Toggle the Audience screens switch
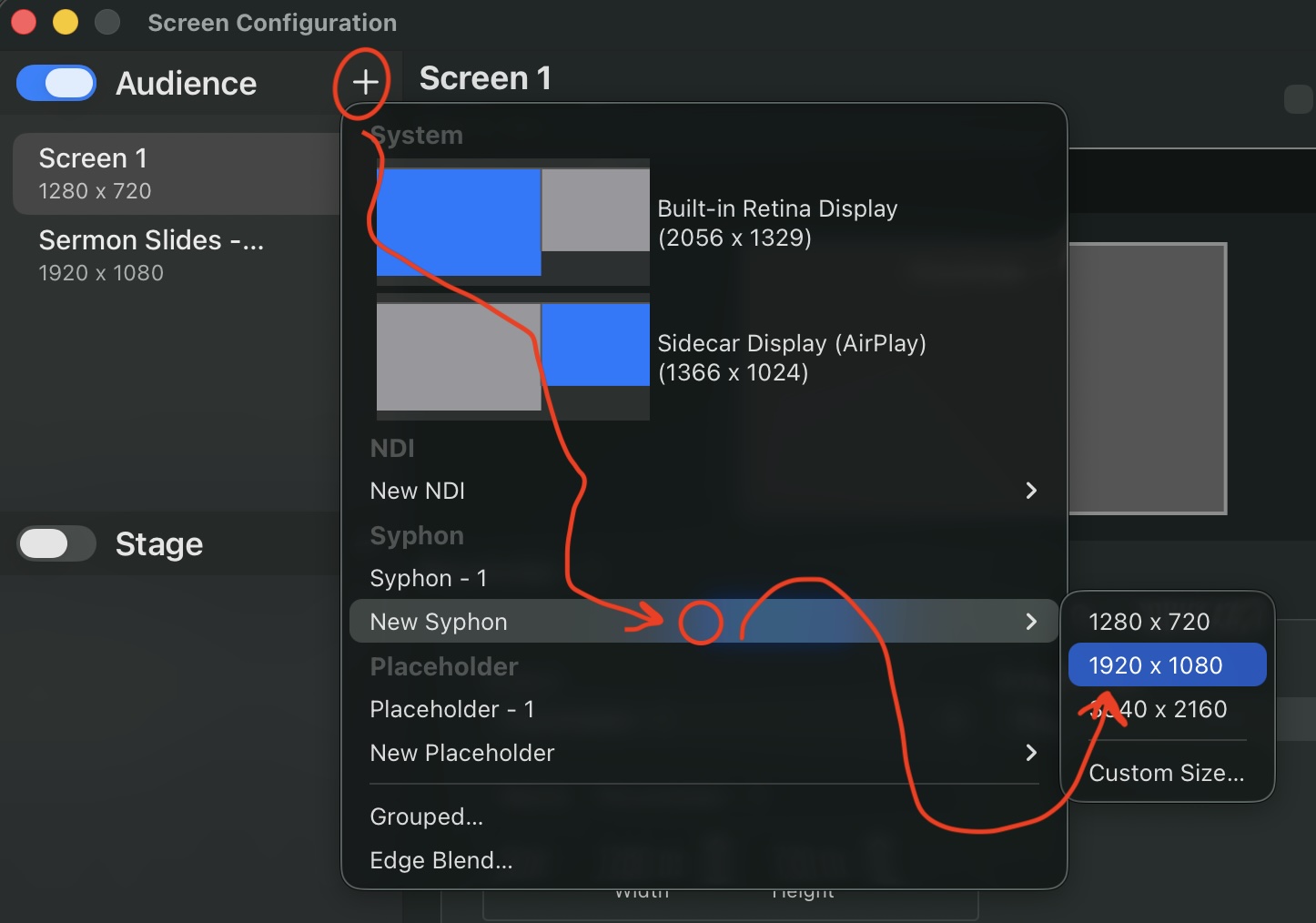The width and height of the screenshot is (1316, 923). click(56, 84)
